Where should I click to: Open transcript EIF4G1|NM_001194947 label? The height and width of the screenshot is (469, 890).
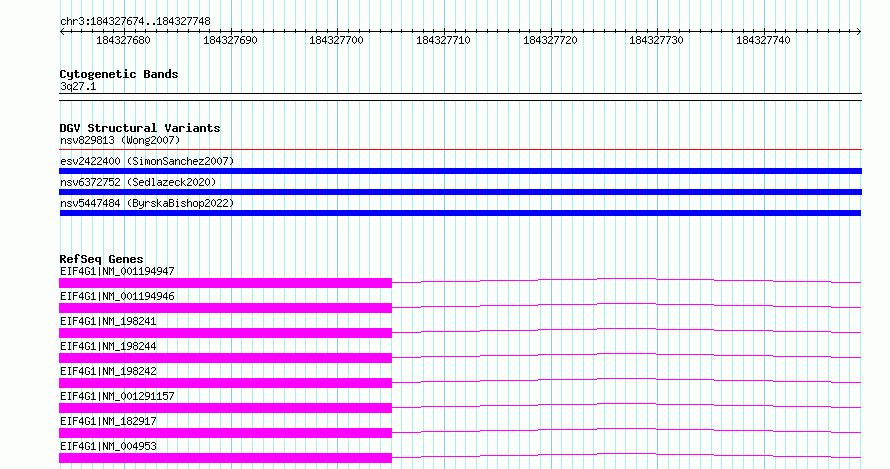117,271
